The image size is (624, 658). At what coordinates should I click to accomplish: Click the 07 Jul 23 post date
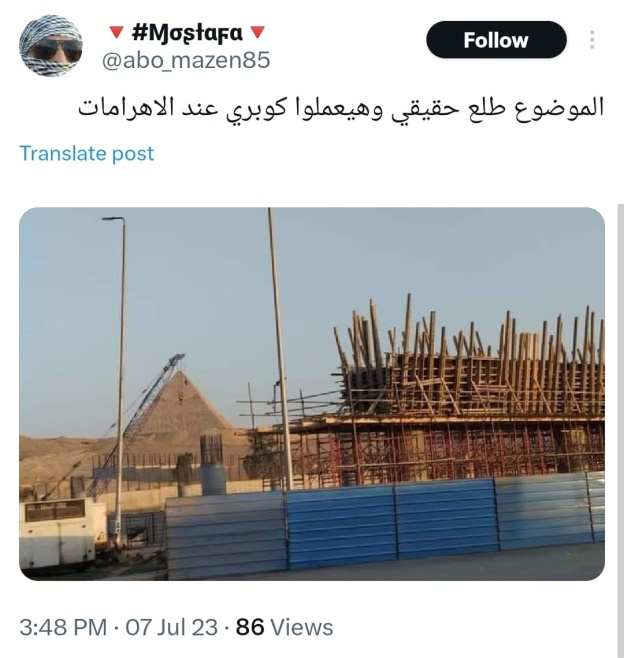pyautogui.click(x=172, y=628)
